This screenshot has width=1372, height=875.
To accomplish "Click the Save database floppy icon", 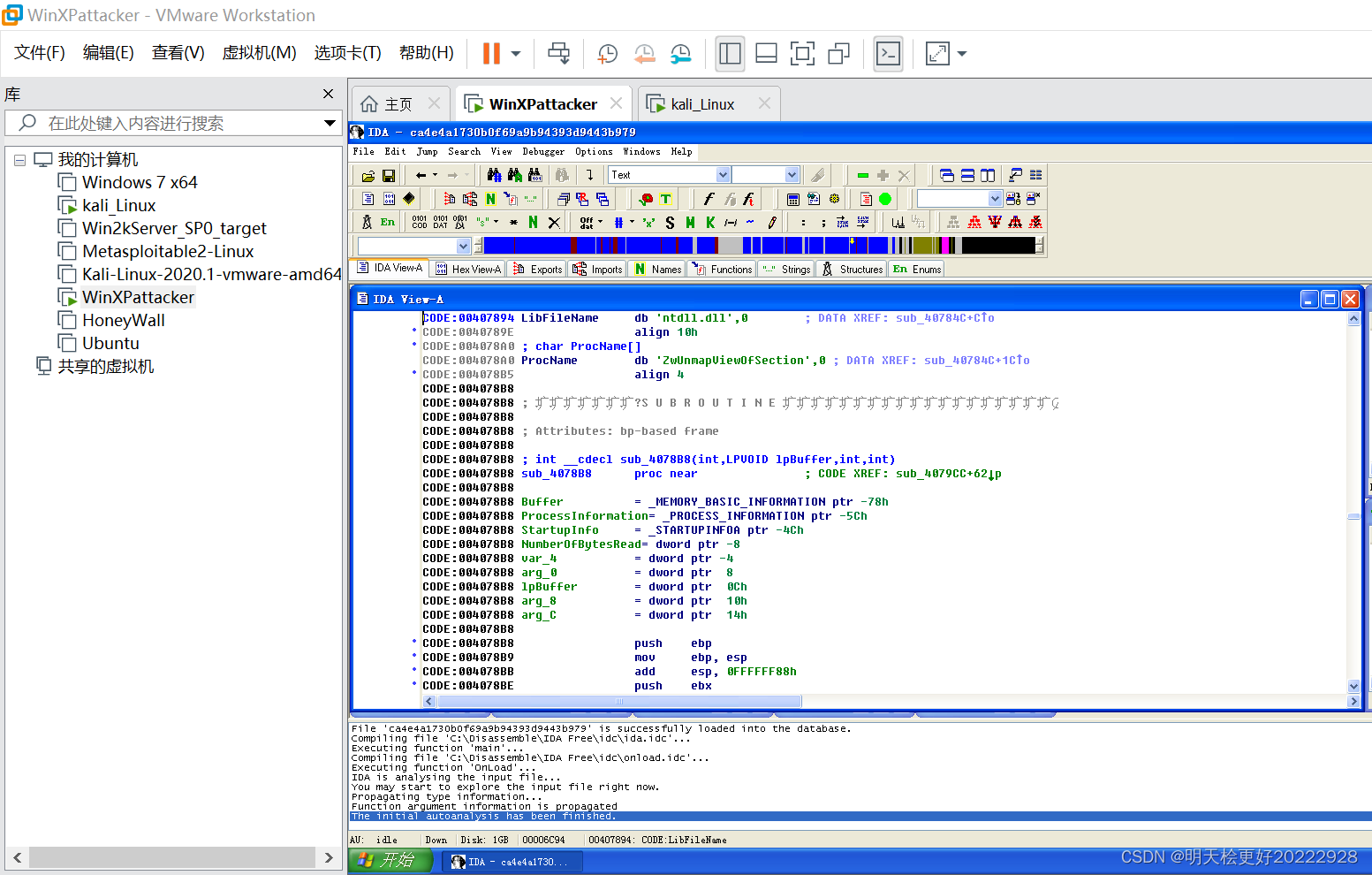I will point(389,175).
